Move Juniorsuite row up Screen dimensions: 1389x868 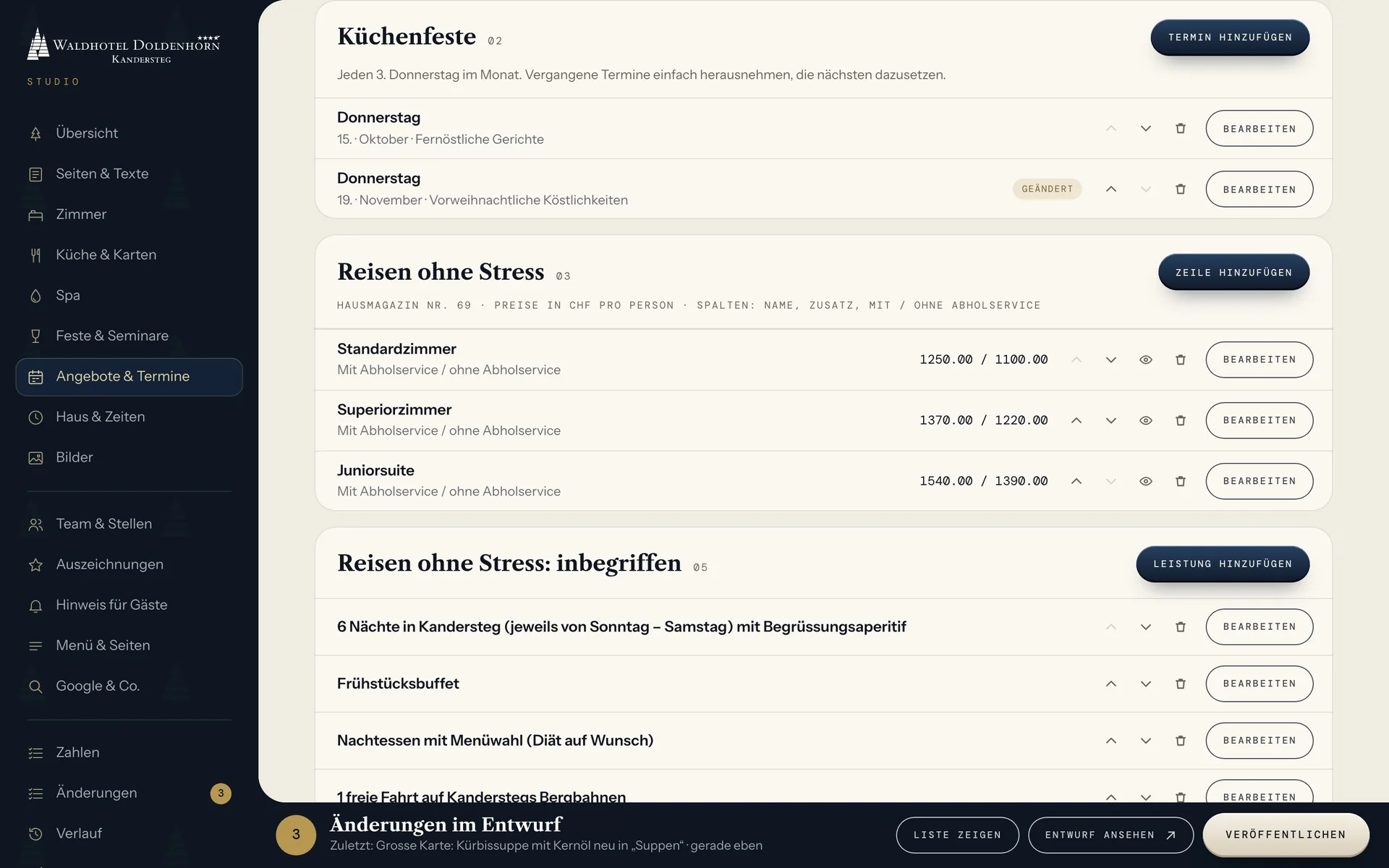(1076, 482)
